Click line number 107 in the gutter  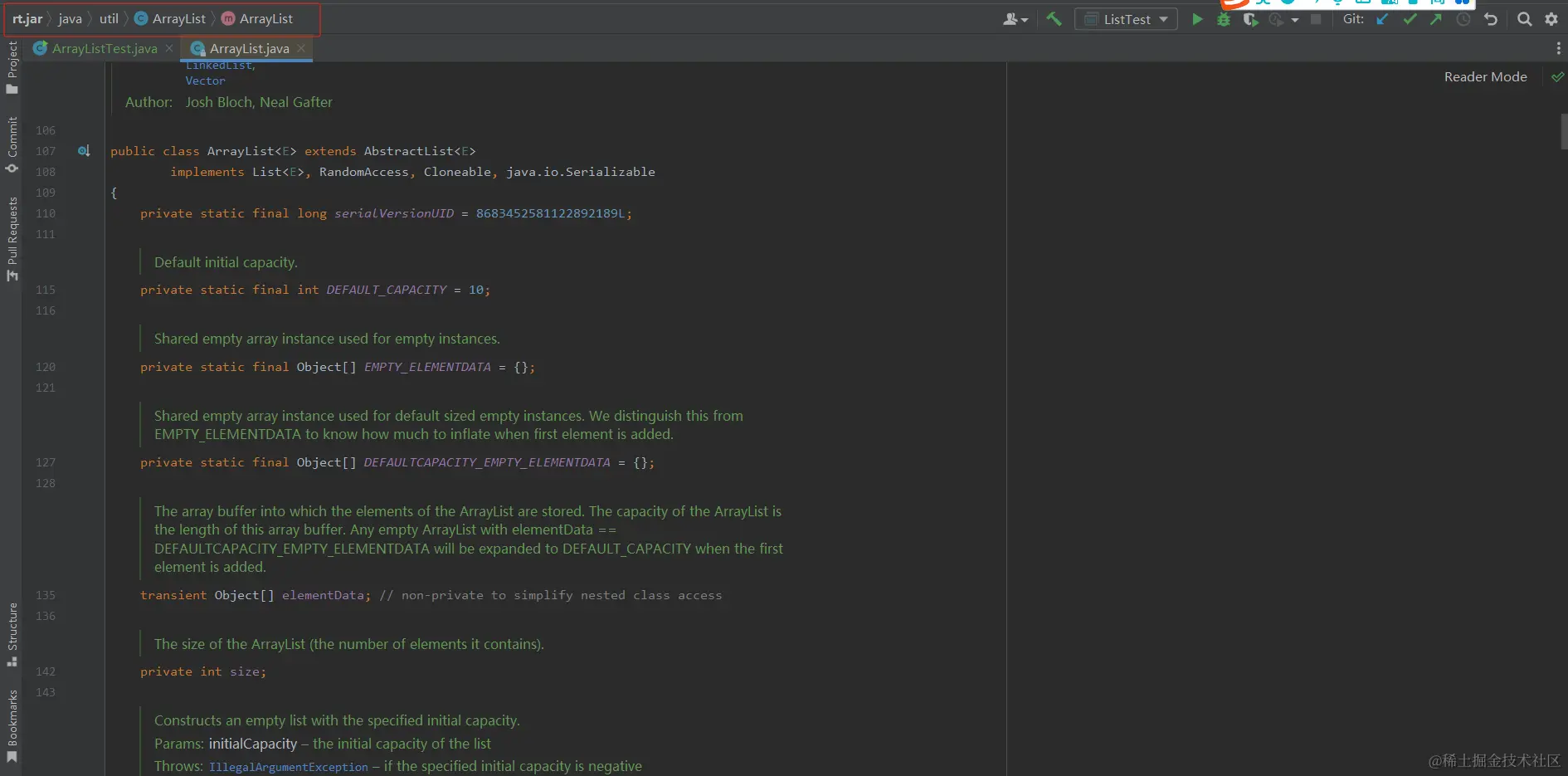(46, 151)
